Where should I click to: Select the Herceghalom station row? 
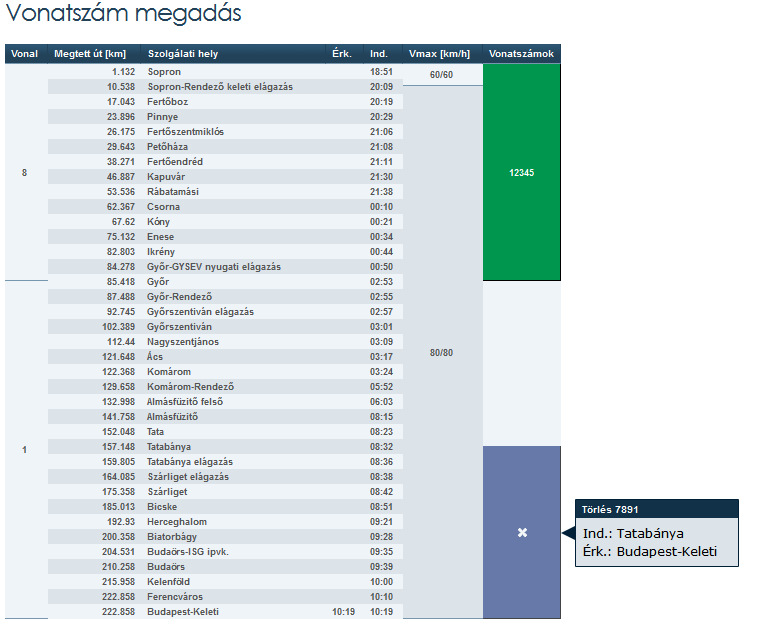click(x=225, y=521)
